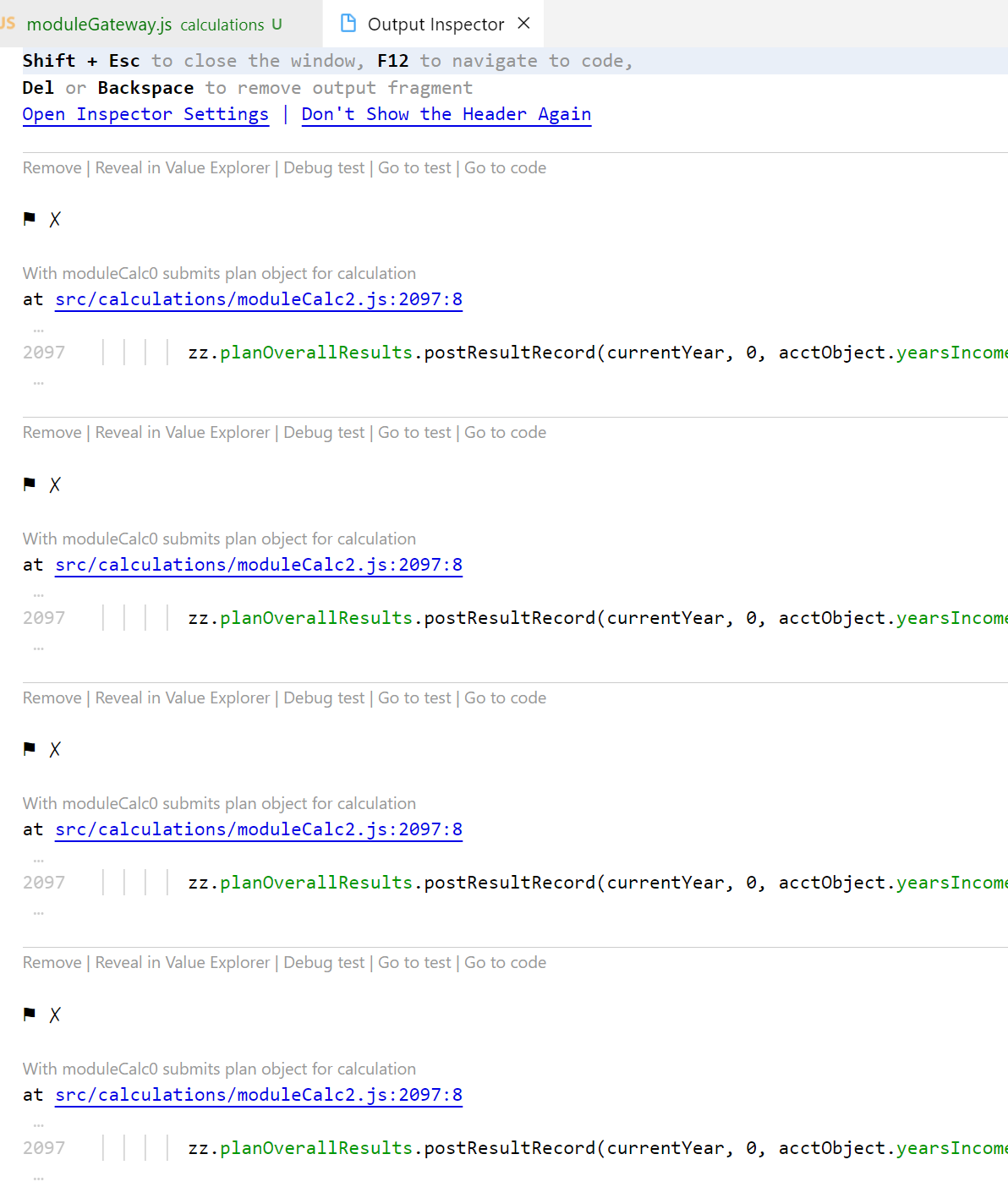Open the moduleCalc2.js:2097:8 file link
1008x1187 pixels.
click(258, 299)
